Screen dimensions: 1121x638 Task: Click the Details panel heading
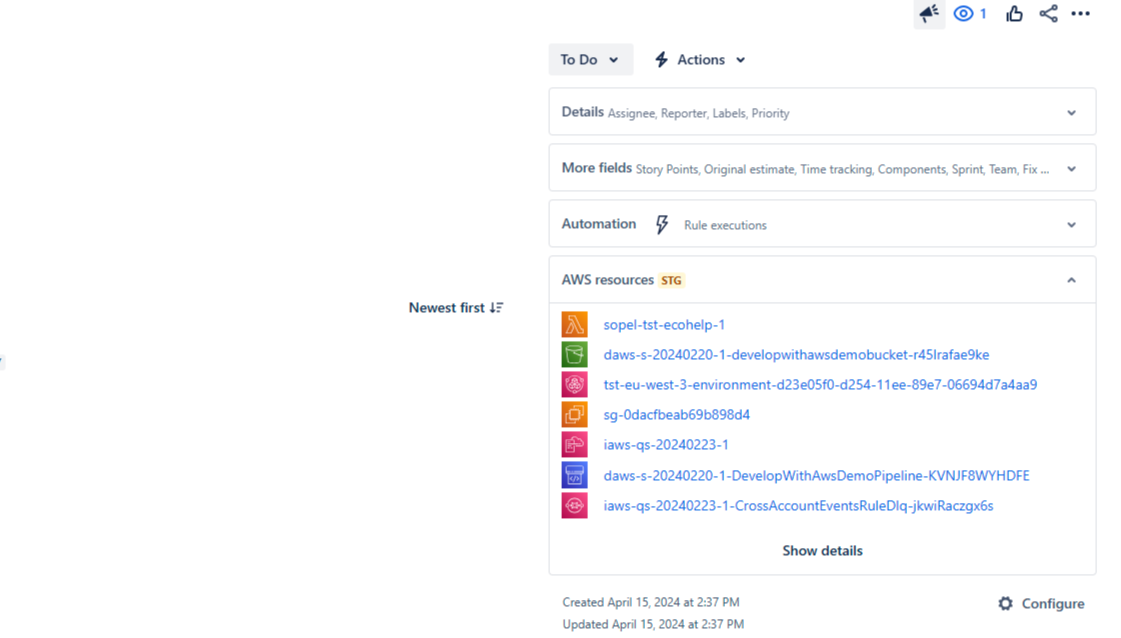(582, 112)
